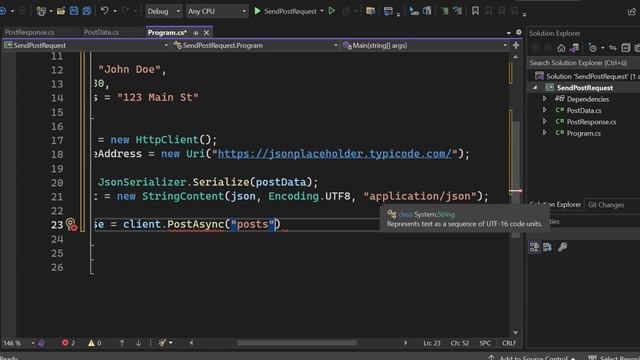640x360 pixels.
Task: Click the Alphabetical sort icon in Properties
Action: click(x=547, y=247)
